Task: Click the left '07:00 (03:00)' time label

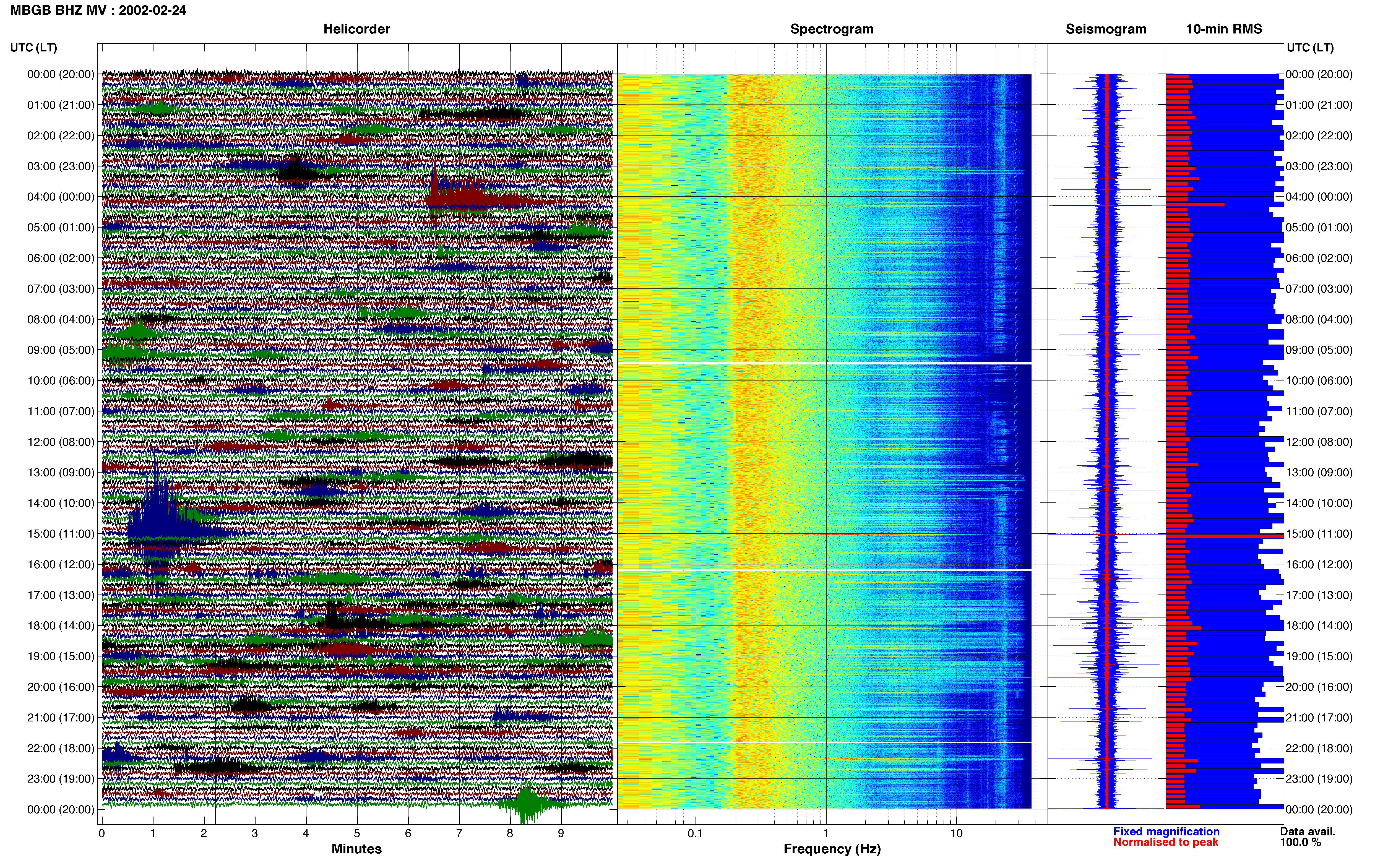Action: [x=61, y=289]
